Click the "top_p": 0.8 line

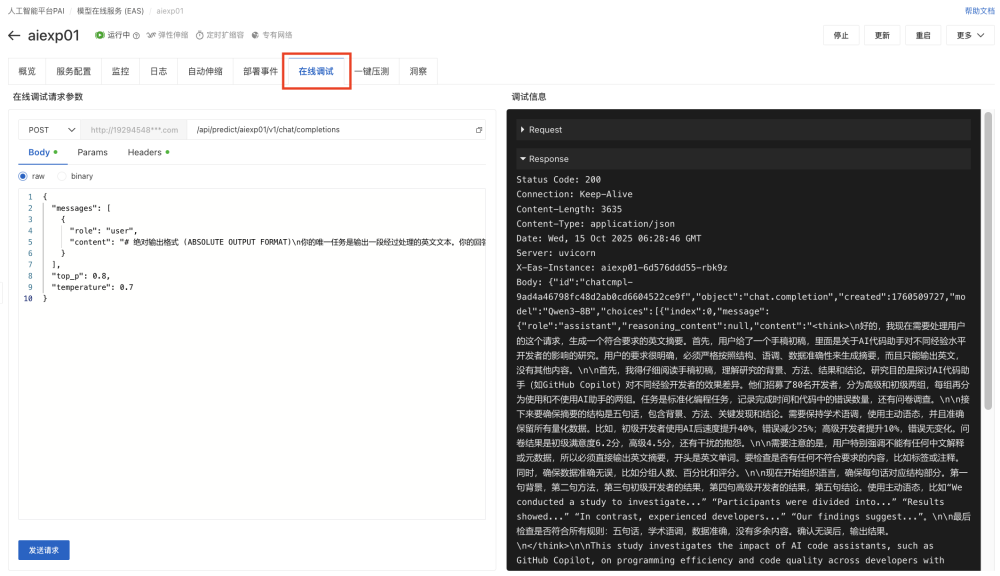(x=80, y=276)
